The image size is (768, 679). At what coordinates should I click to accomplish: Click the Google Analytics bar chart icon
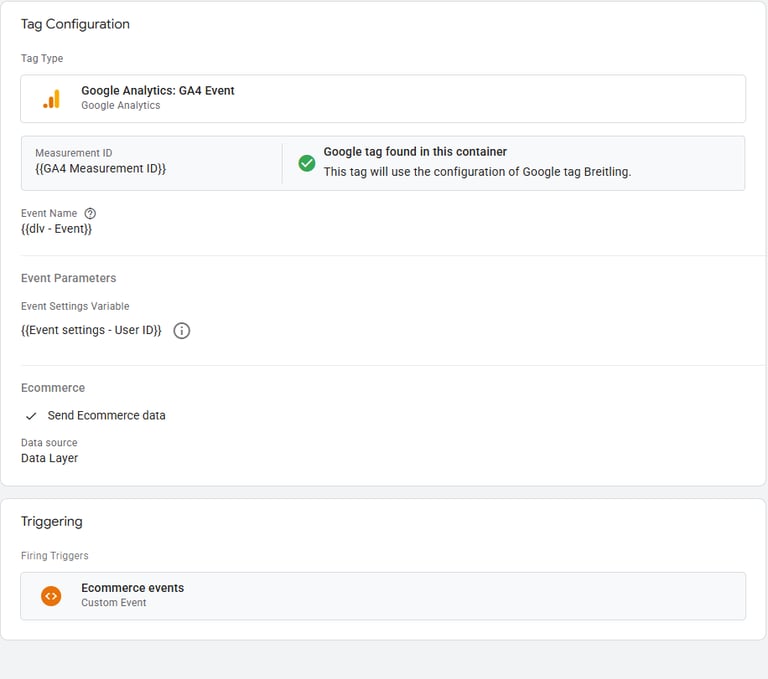point(51,98)
